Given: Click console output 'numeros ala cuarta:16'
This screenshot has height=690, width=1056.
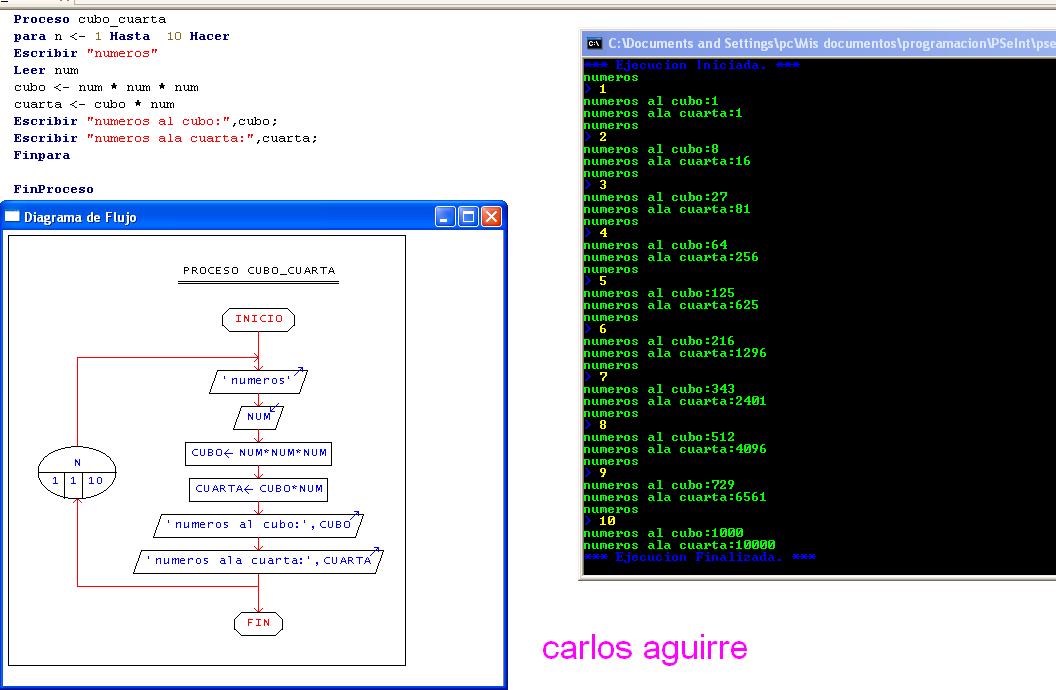Looking at the screenshot, I should click(x=667, y=162).
